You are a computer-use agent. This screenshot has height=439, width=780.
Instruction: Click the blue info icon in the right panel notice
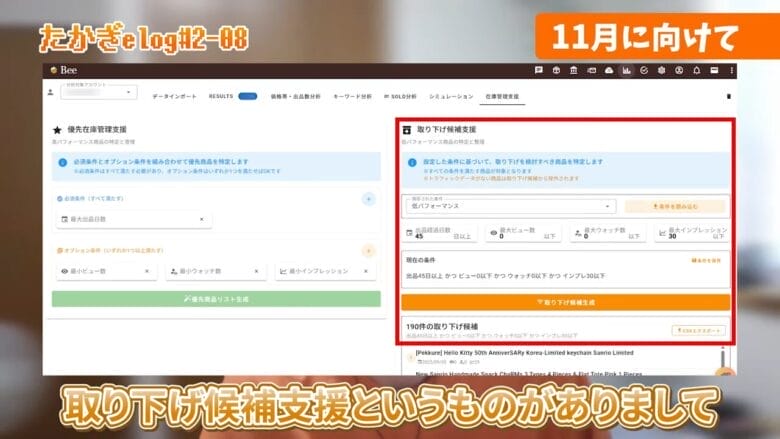point(412,163)
